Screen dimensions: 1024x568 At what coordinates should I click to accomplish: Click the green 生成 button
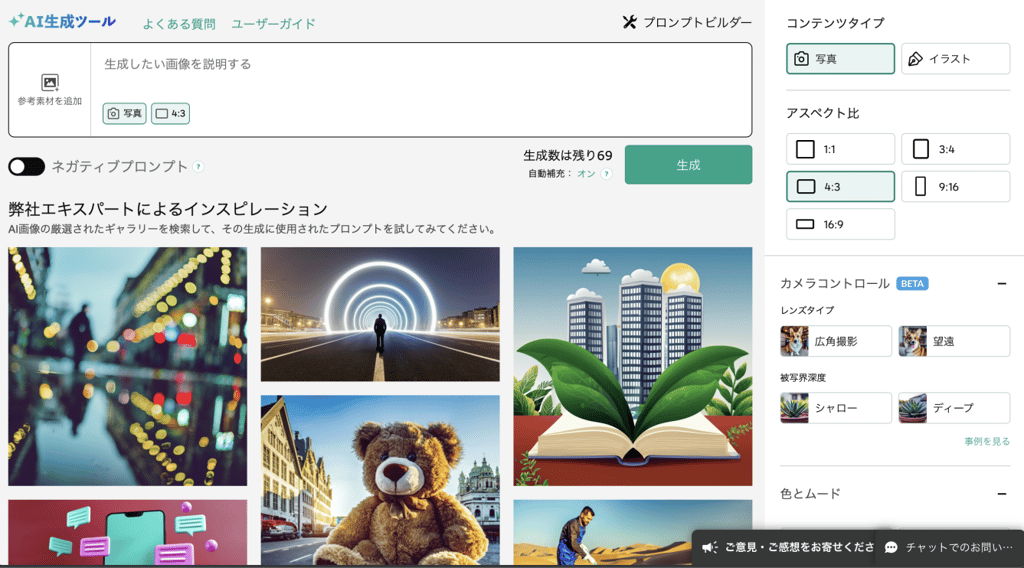tap(688, 165)
